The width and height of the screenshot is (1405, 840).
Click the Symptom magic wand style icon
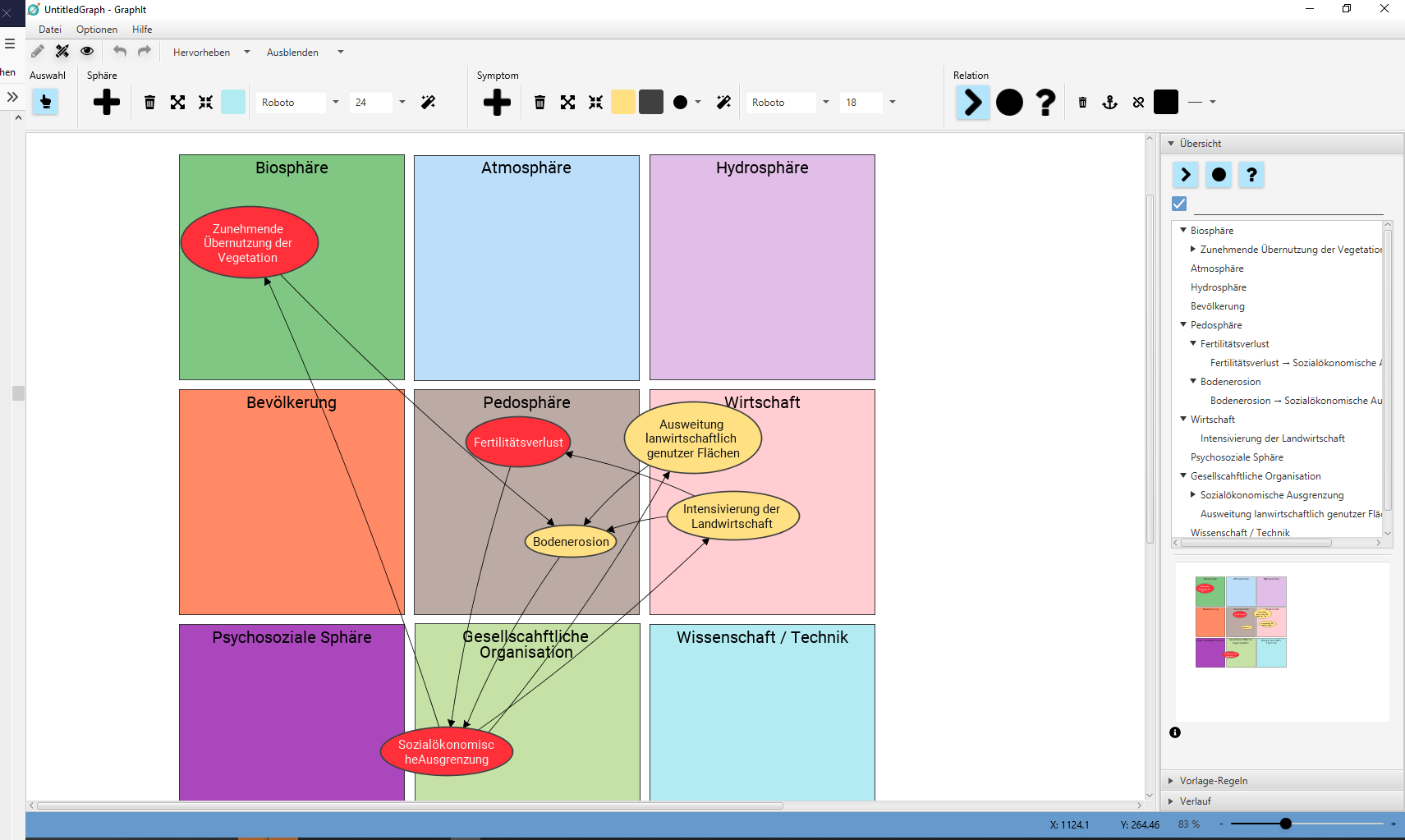[723, 103]
